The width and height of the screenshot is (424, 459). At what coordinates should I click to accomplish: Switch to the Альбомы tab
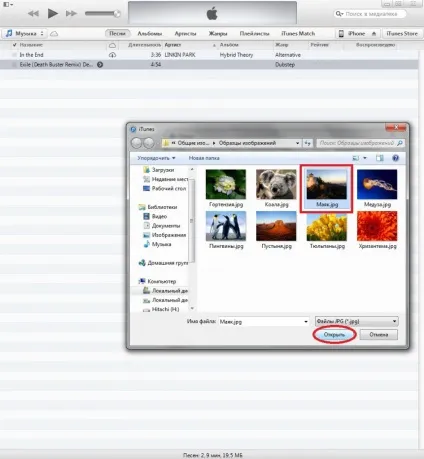[x=150, y=34]
